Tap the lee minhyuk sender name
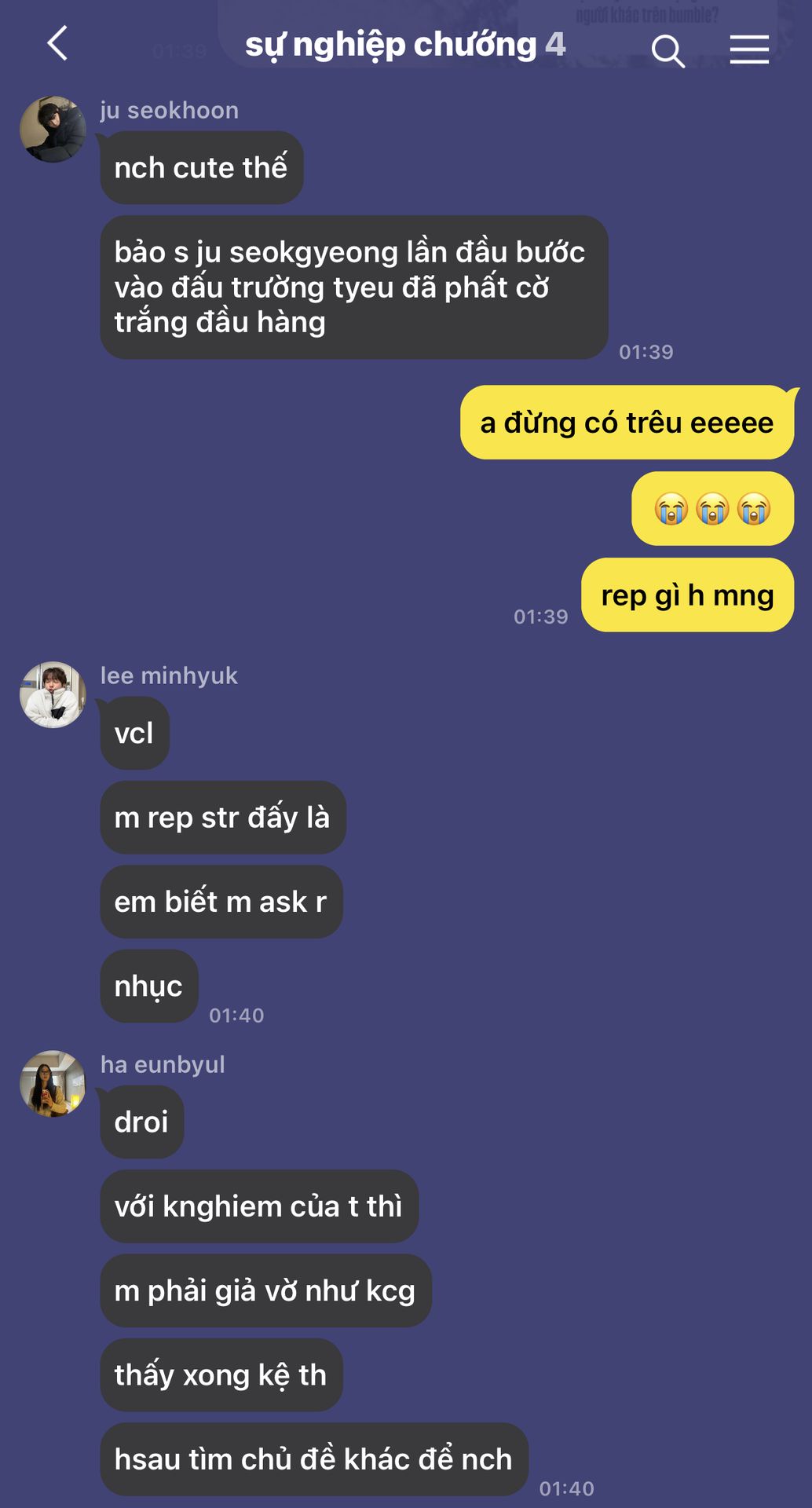 pos(169,675)
